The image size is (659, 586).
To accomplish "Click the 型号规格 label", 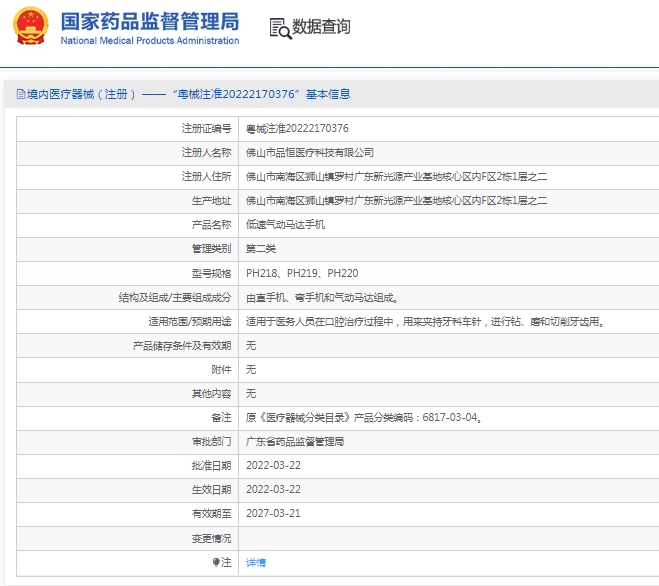I will click(x=211, y=274).
